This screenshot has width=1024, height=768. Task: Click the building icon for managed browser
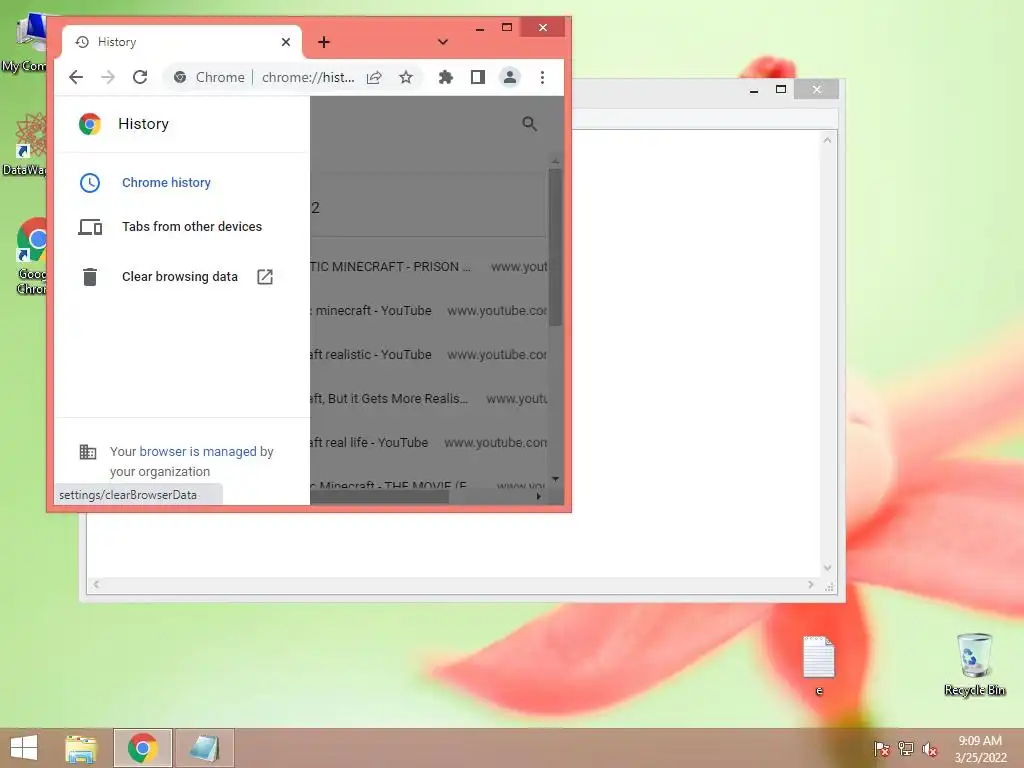[88, 451]
